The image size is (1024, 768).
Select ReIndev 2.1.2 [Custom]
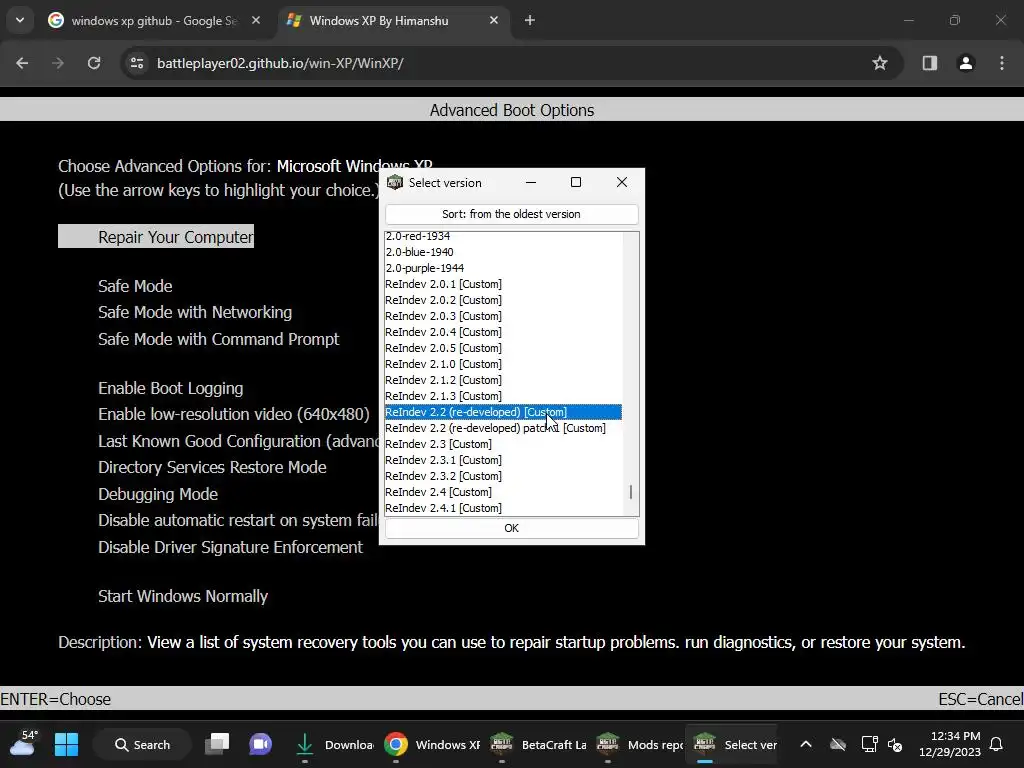503,380
